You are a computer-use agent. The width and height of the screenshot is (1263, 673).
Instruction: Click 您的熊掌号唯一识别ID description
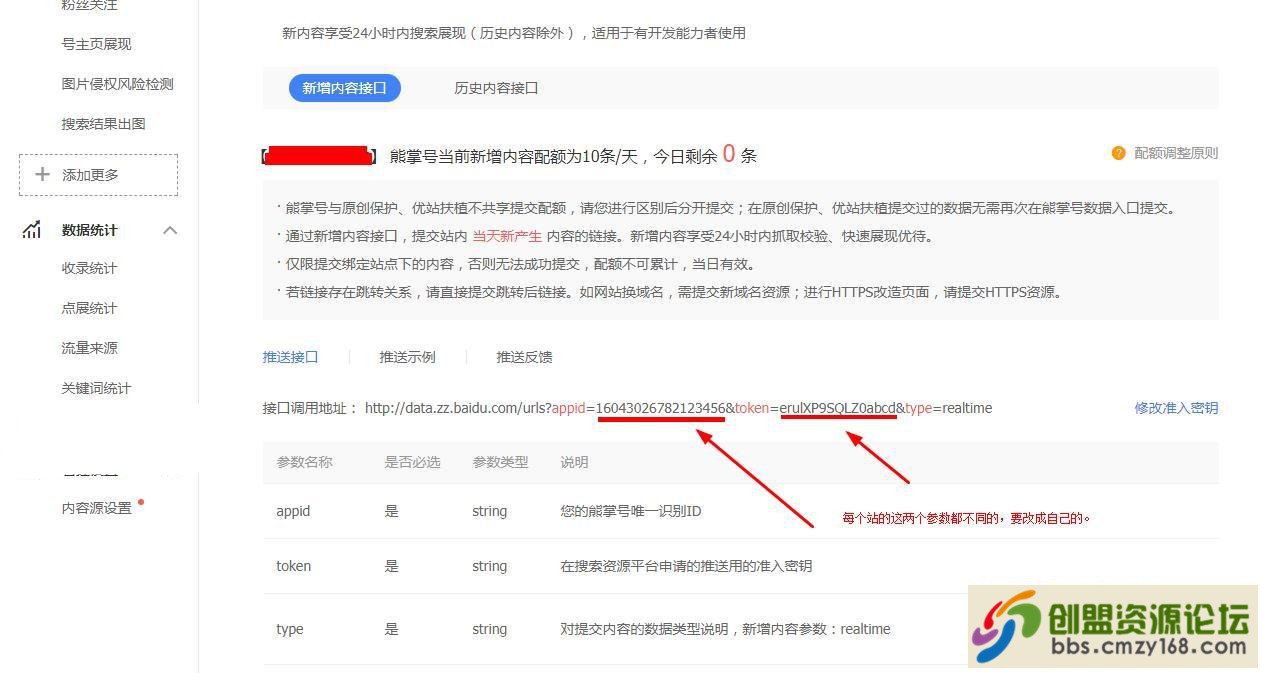pyautogui.click(x=631, y=511)
